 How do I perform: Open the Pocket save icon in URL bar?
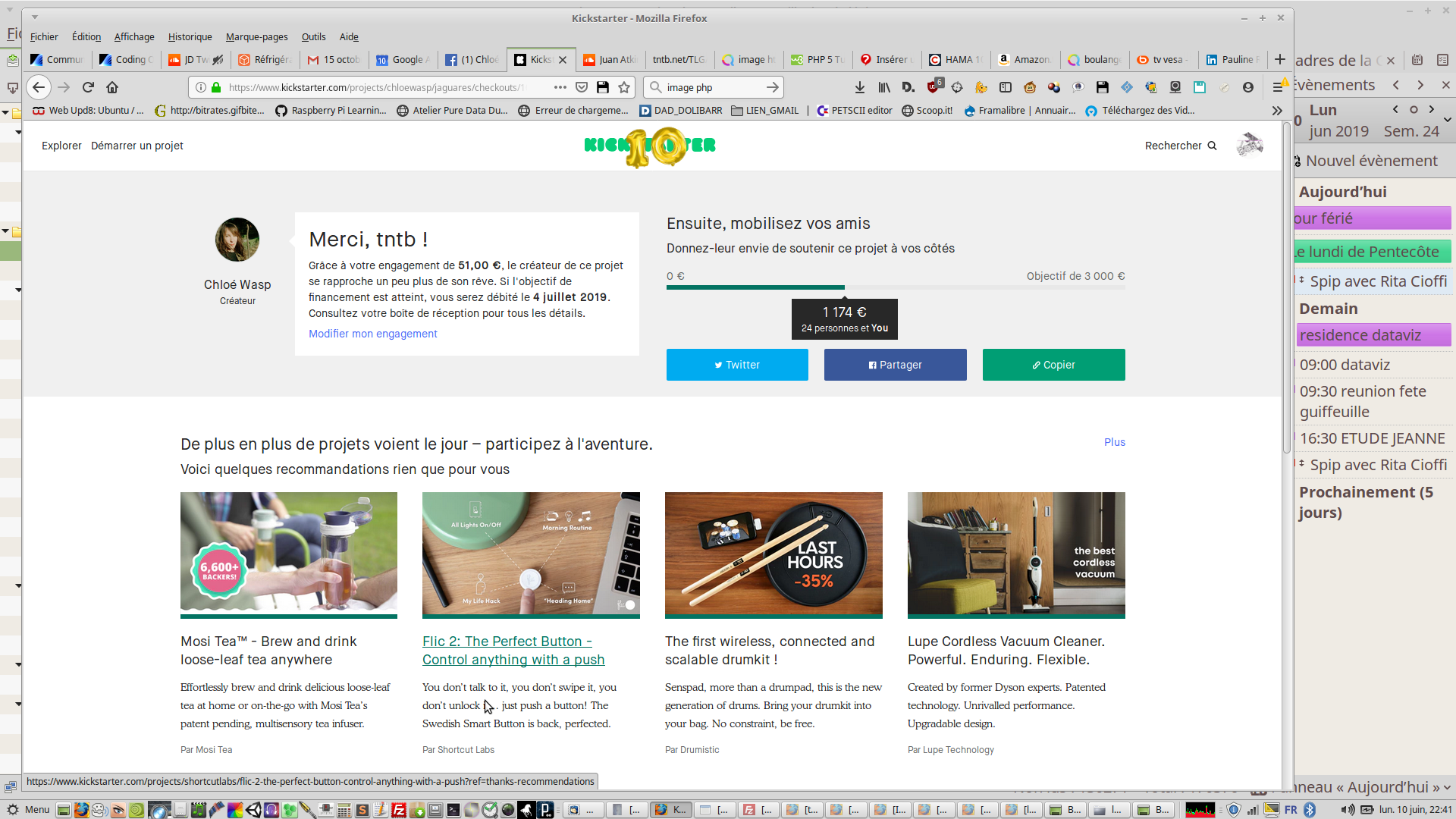pos(582,87)
